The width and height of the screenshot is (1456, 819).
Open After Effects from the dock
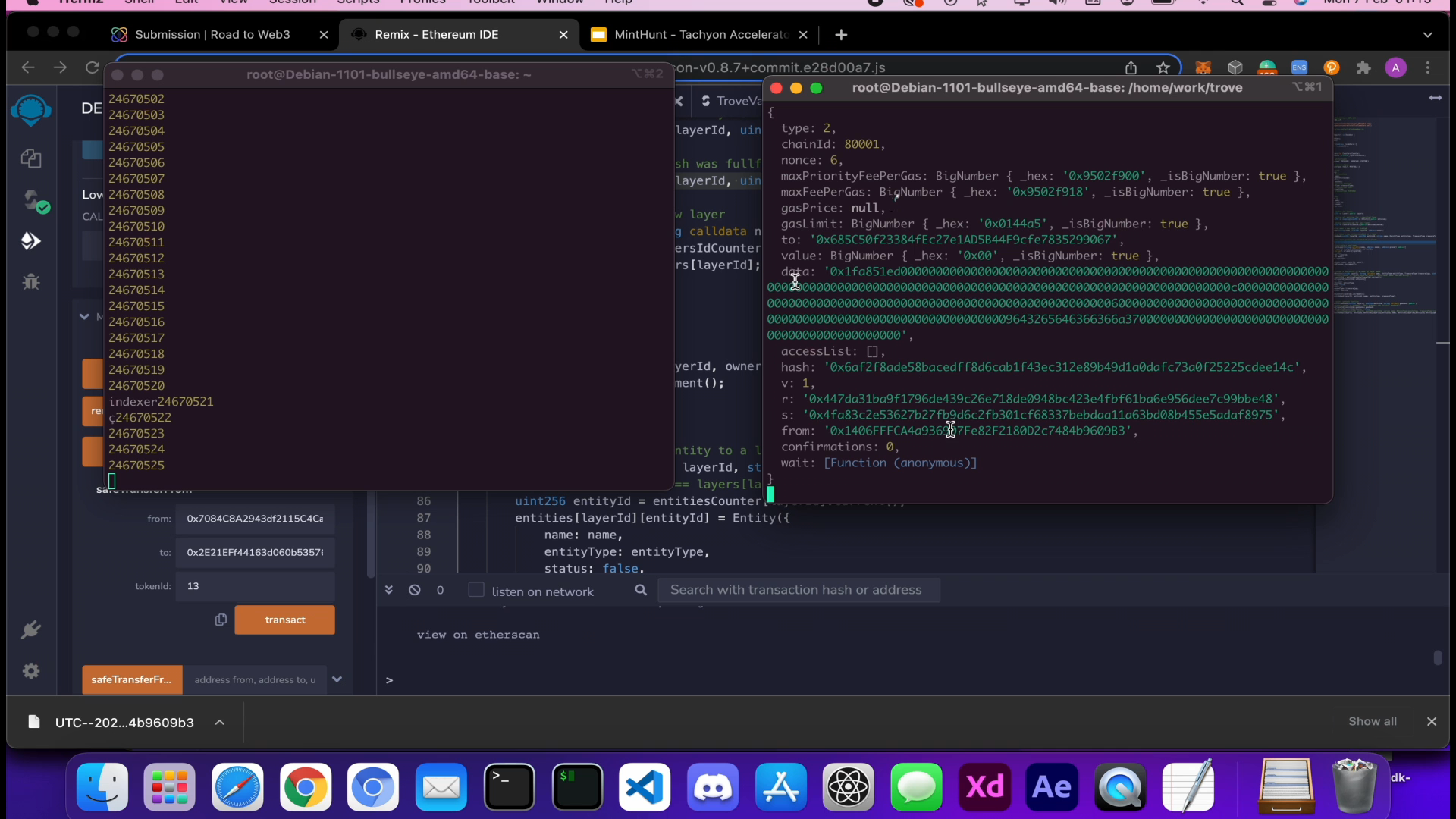point(1052,787)
